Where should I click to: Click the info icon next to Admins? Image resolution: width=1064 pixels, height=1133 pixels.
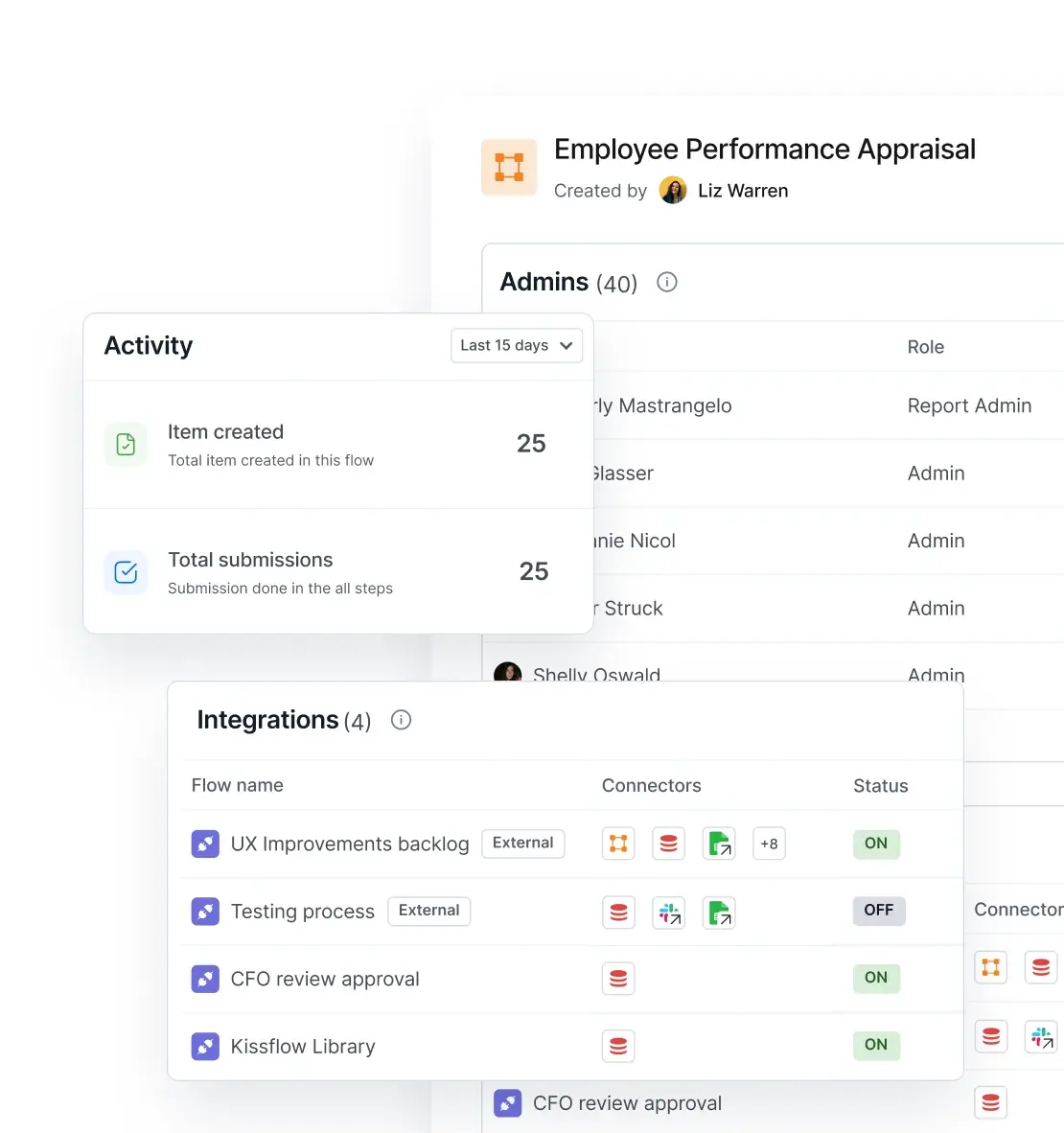tap(666, 282)
